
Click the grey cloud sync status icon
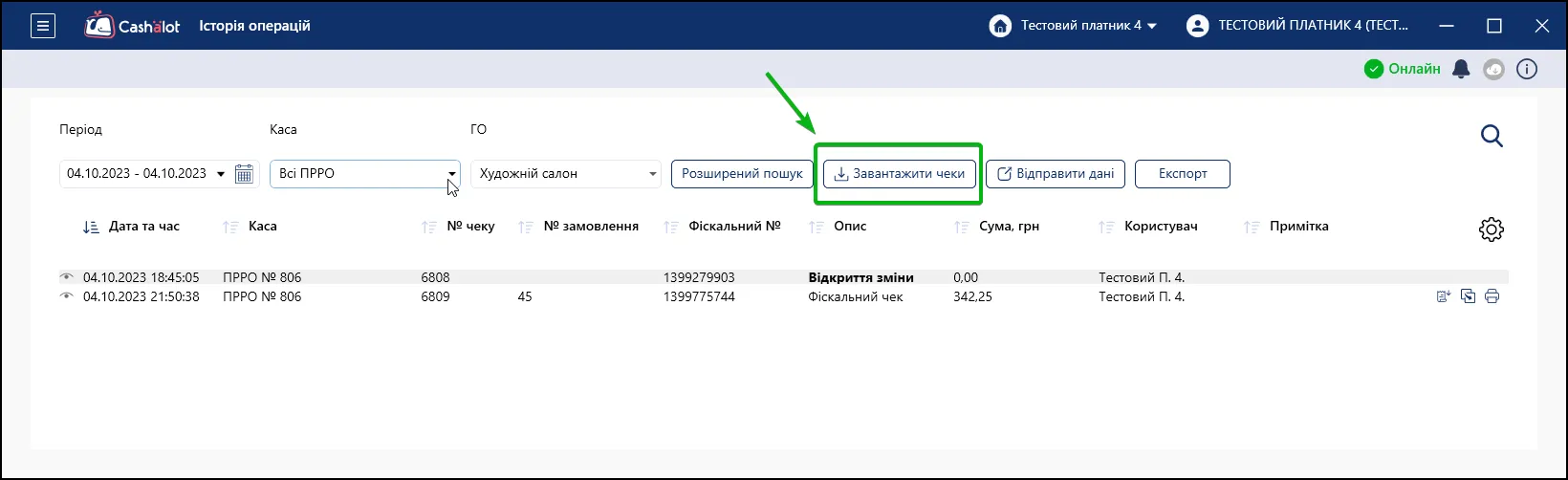pos(1493,69)
